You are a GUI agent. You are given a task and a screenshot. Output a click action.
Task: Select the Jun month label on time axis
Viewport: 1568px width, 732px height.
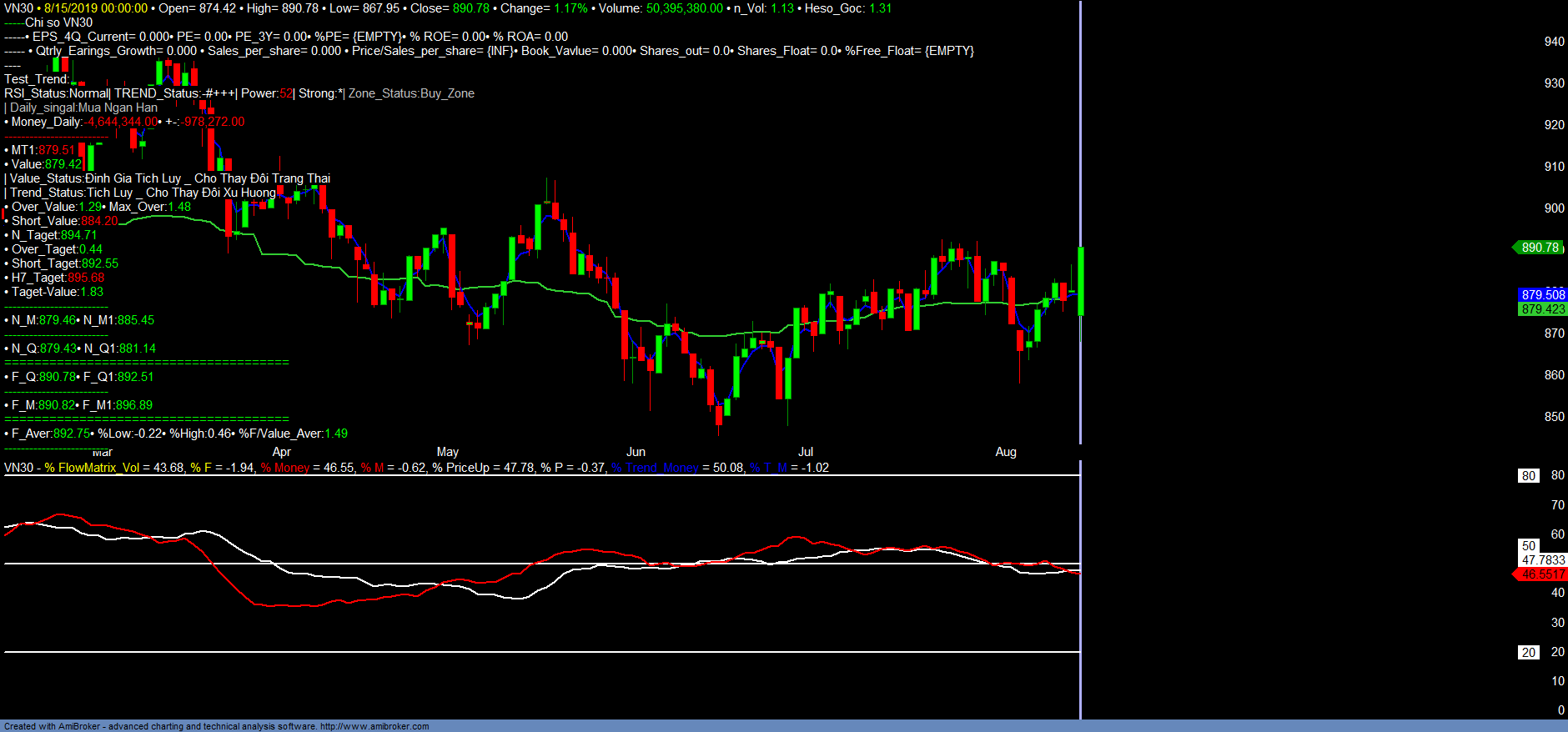pyautogui.click(x=636, y=452)
